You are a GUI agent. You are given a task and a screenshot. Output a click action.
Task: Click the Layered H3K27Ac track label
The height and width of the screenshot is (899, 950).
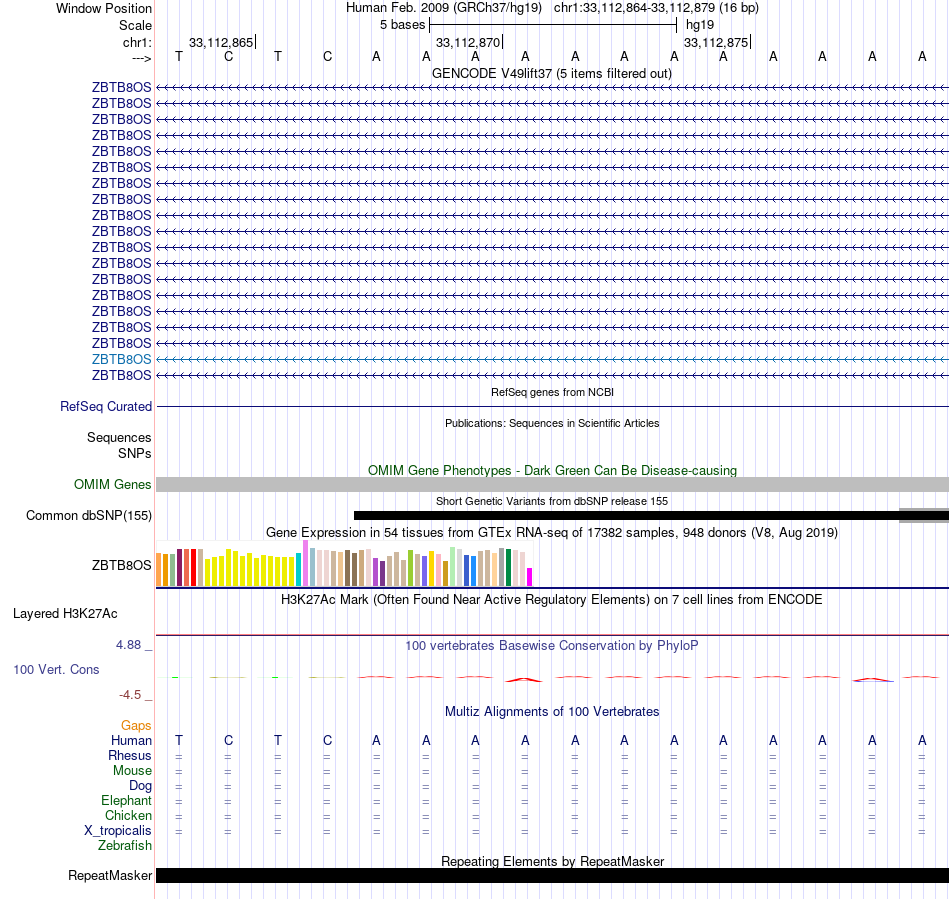pos(65,614)
